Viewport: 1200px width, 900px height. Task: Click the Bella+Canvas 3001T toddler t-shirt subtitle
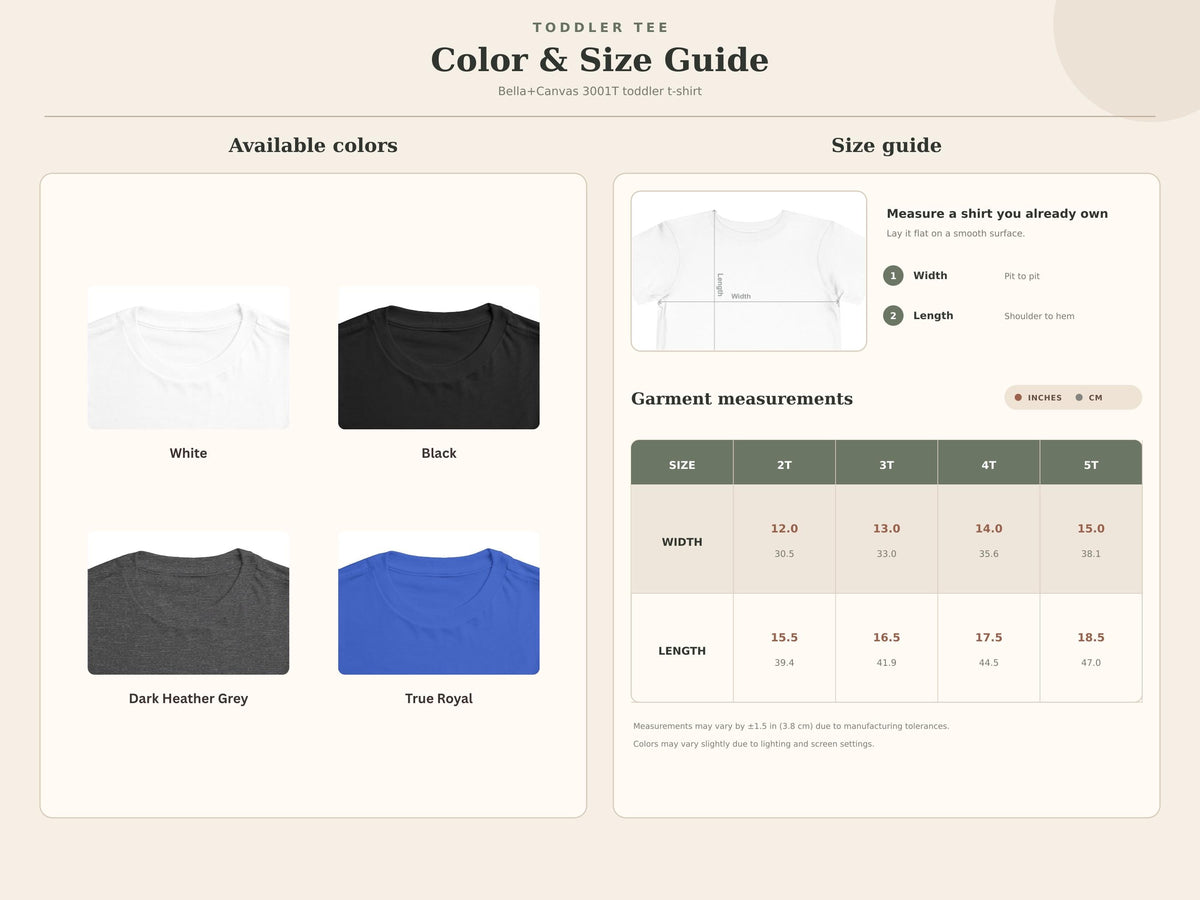[x=600, y=91]
